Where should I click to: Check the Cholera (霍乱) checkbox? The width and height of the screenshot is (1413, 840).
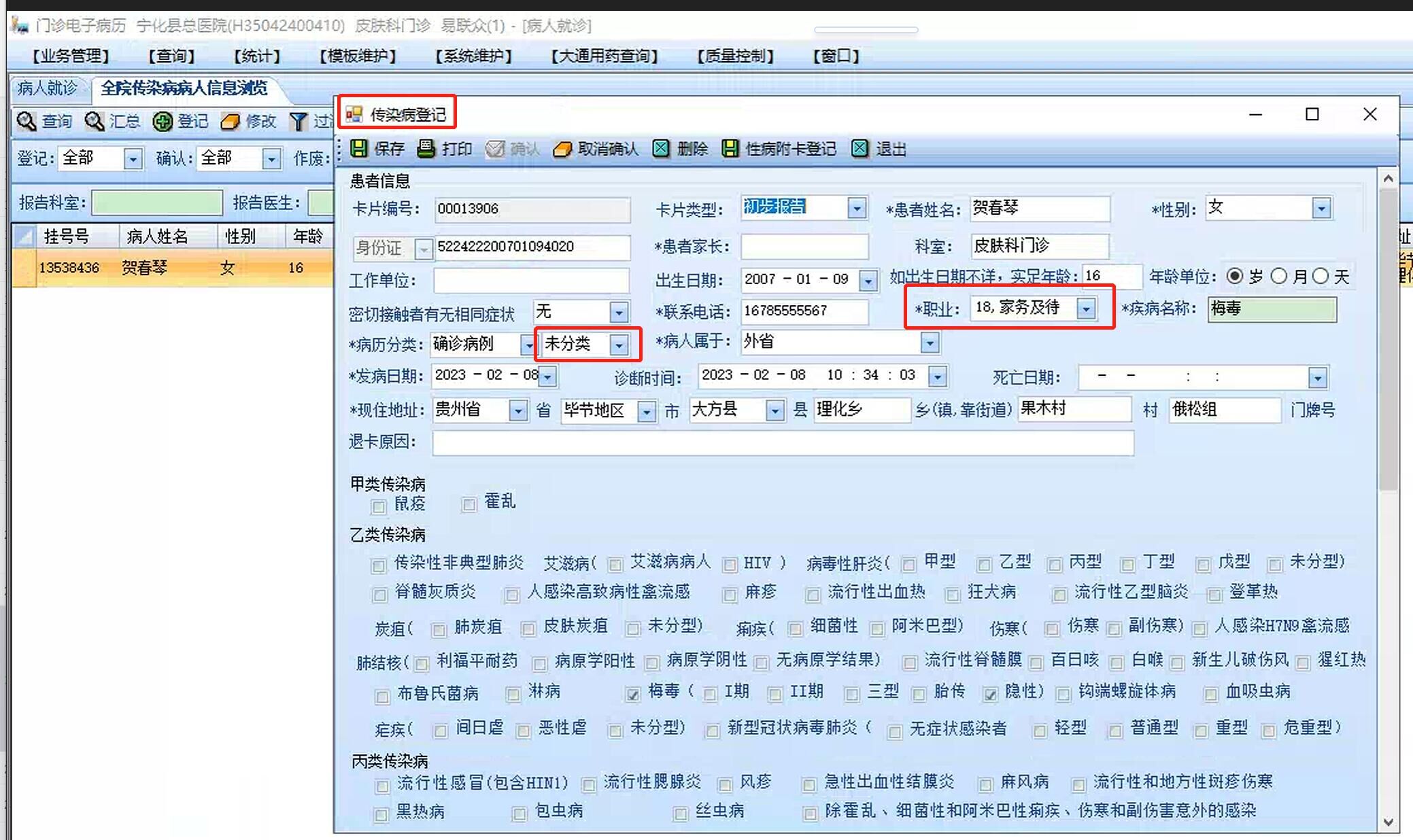[469, 504]
